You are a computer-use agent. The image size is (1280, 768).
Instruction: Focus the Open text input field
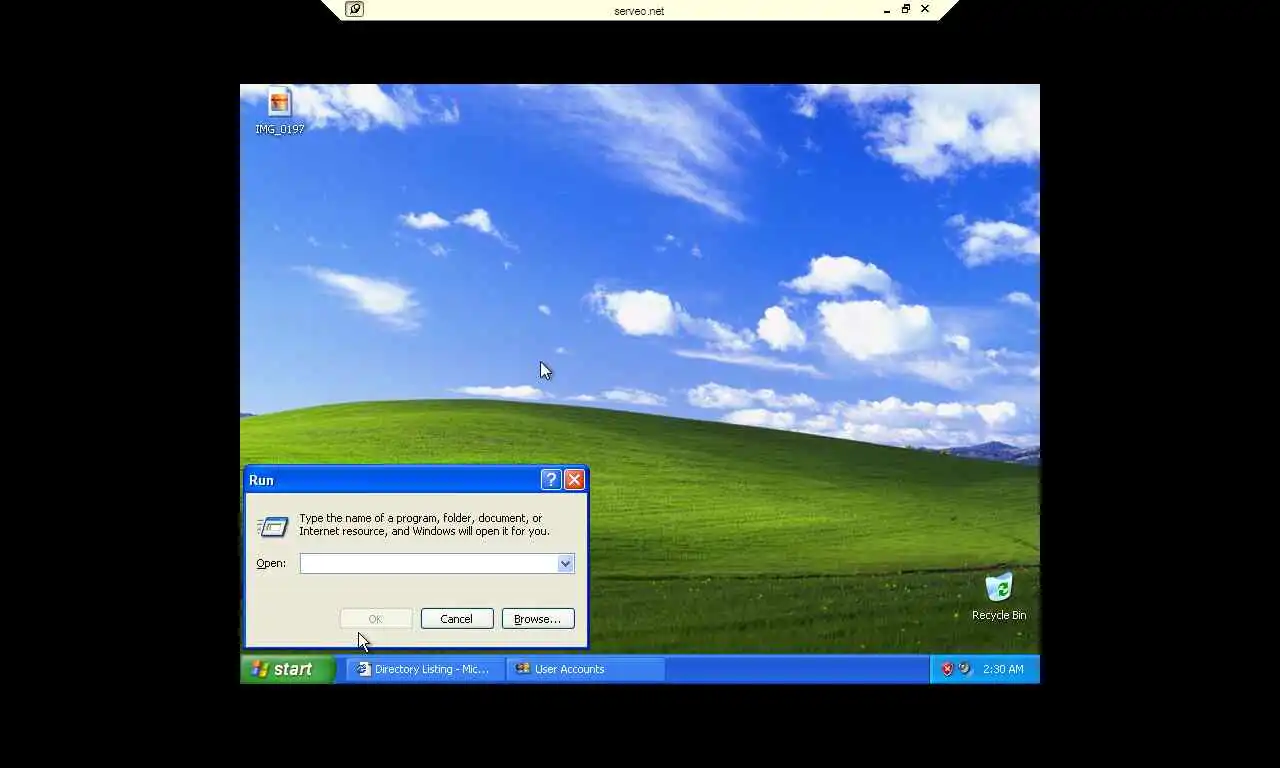tap(429, 563)
